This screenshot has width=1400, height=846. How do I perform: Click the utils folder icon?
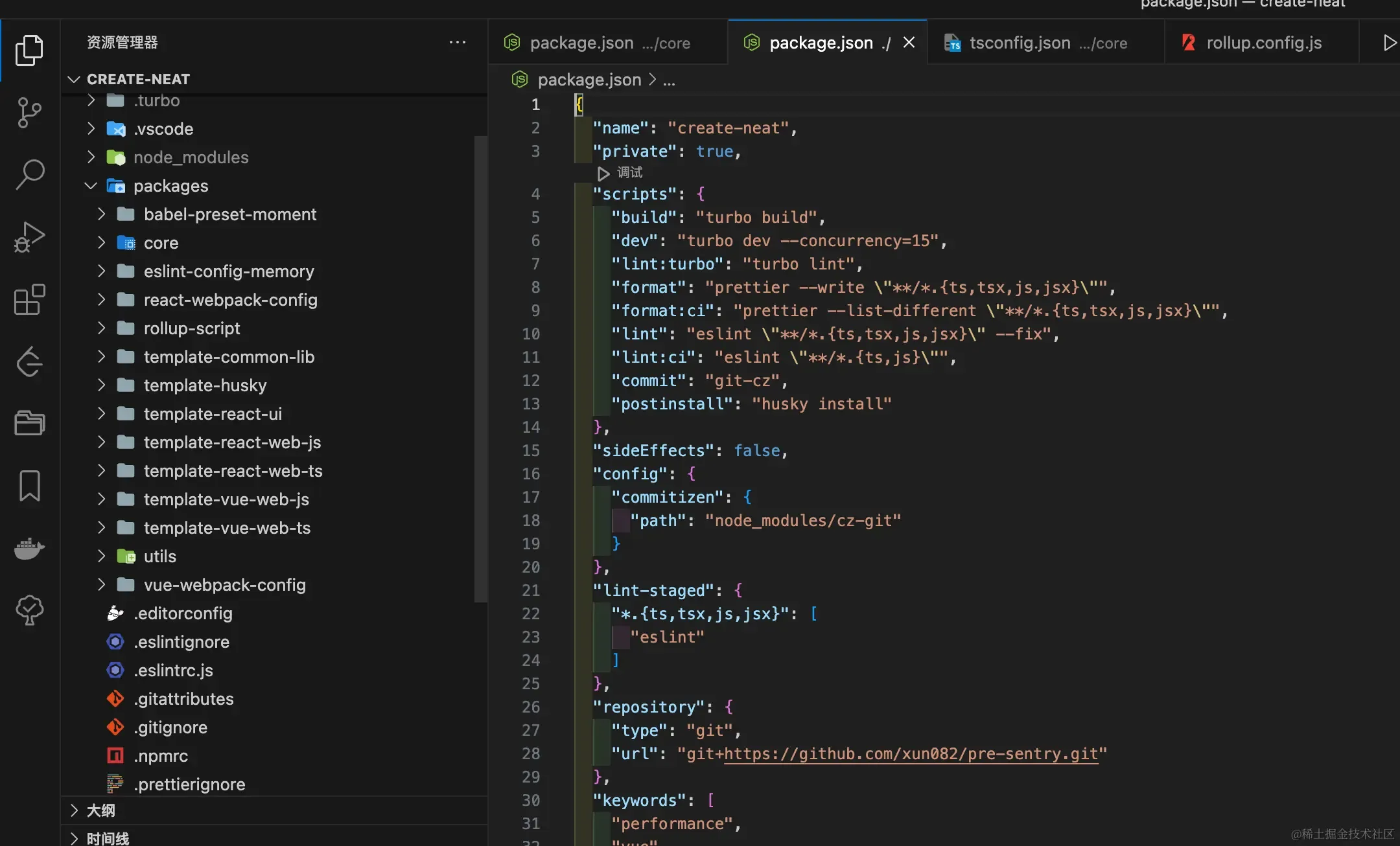point(126,556)
